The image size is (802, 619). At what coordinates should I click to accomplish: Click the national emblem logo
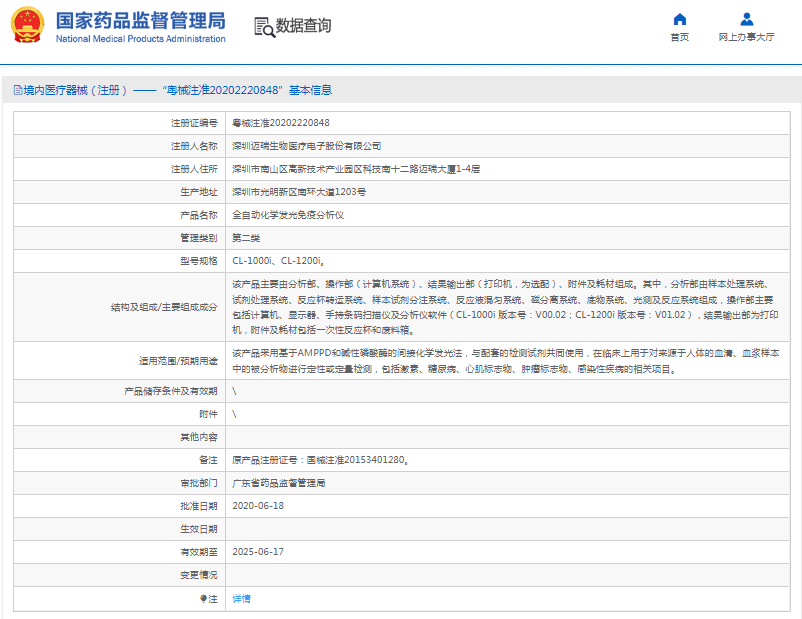[27, 27]
